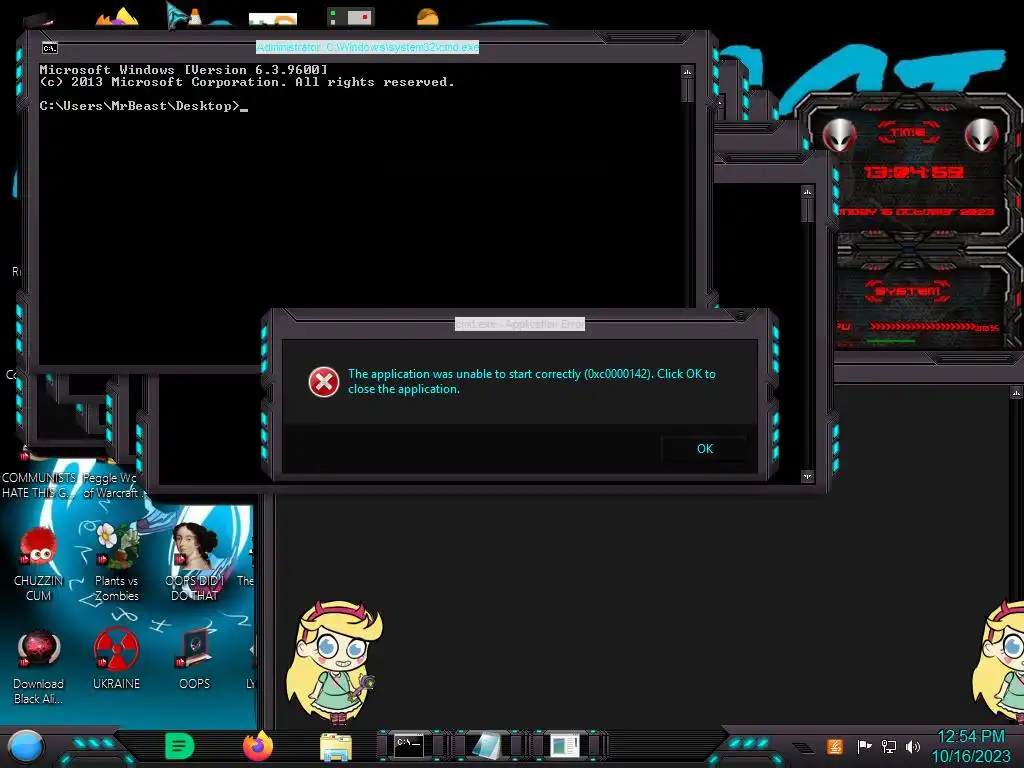Select COMMUNISTS HATE THIS G... desktop label
1024x768 pixels.
click(x=39, y=485)
